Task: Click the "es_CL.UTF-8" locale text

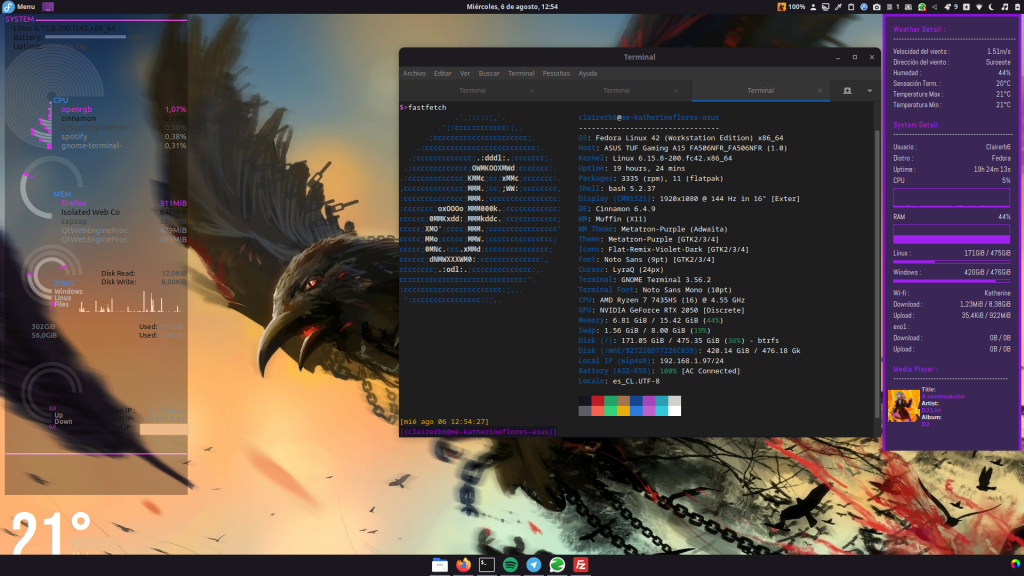Action: [636, 381]
